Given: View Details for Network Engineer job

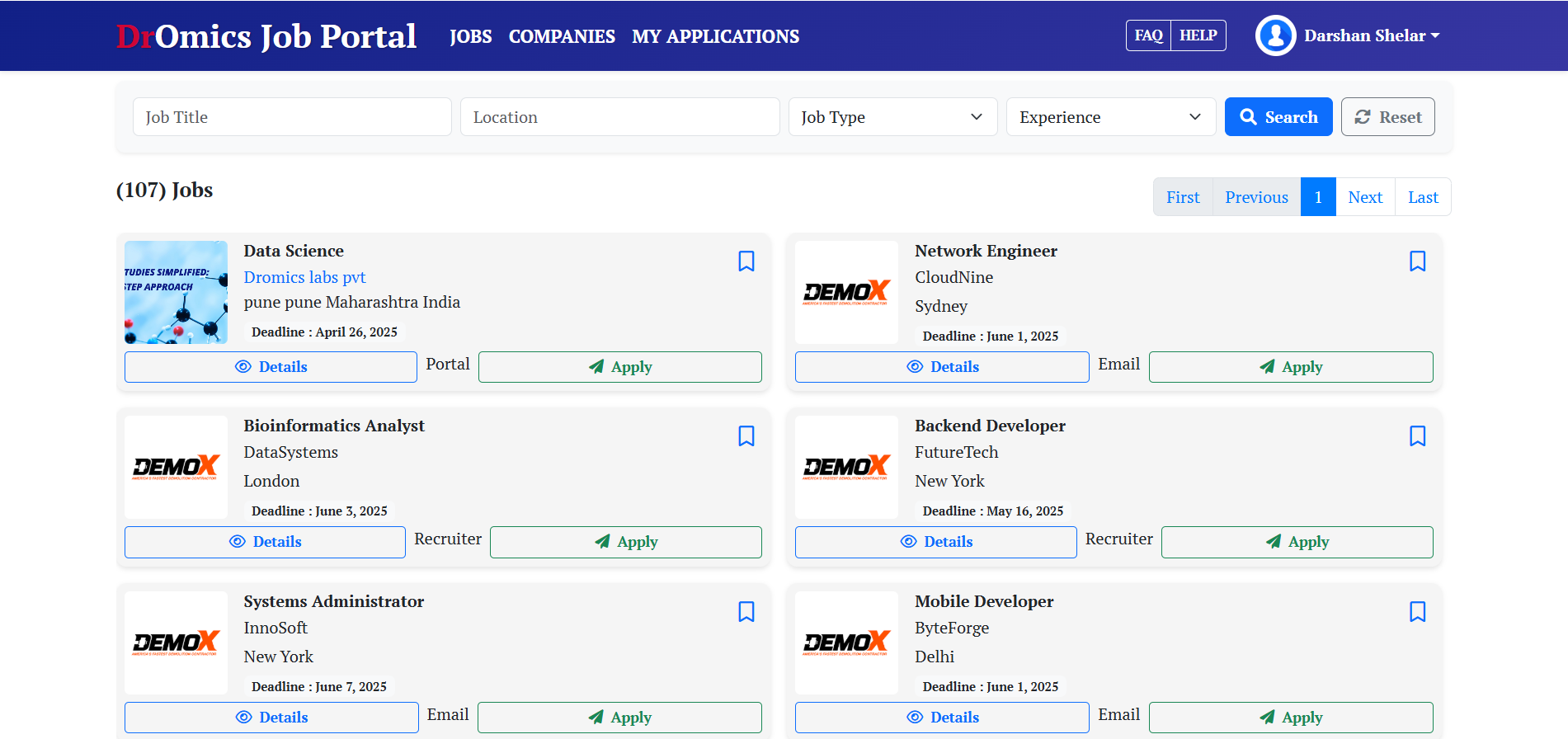Looking at the screenshot, I should pyautogui.click(x=942, y=367).
